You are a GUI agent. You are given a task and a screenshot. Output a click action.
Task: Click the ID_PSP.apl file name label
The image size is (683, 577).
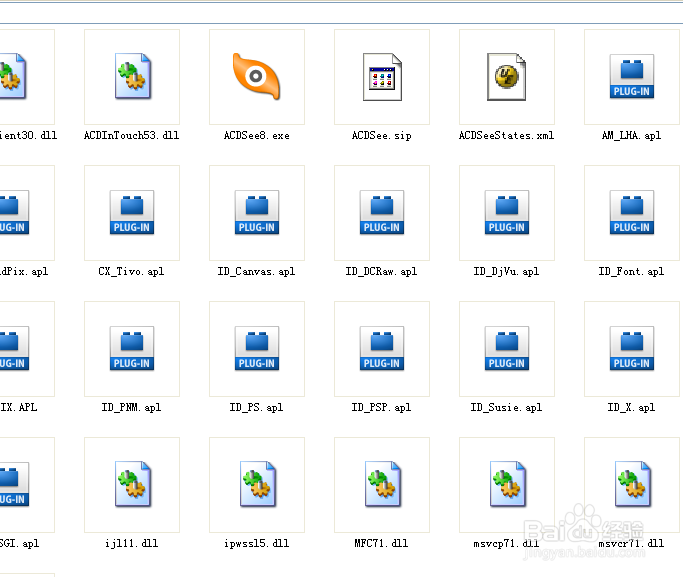click(x=382, y=407)
